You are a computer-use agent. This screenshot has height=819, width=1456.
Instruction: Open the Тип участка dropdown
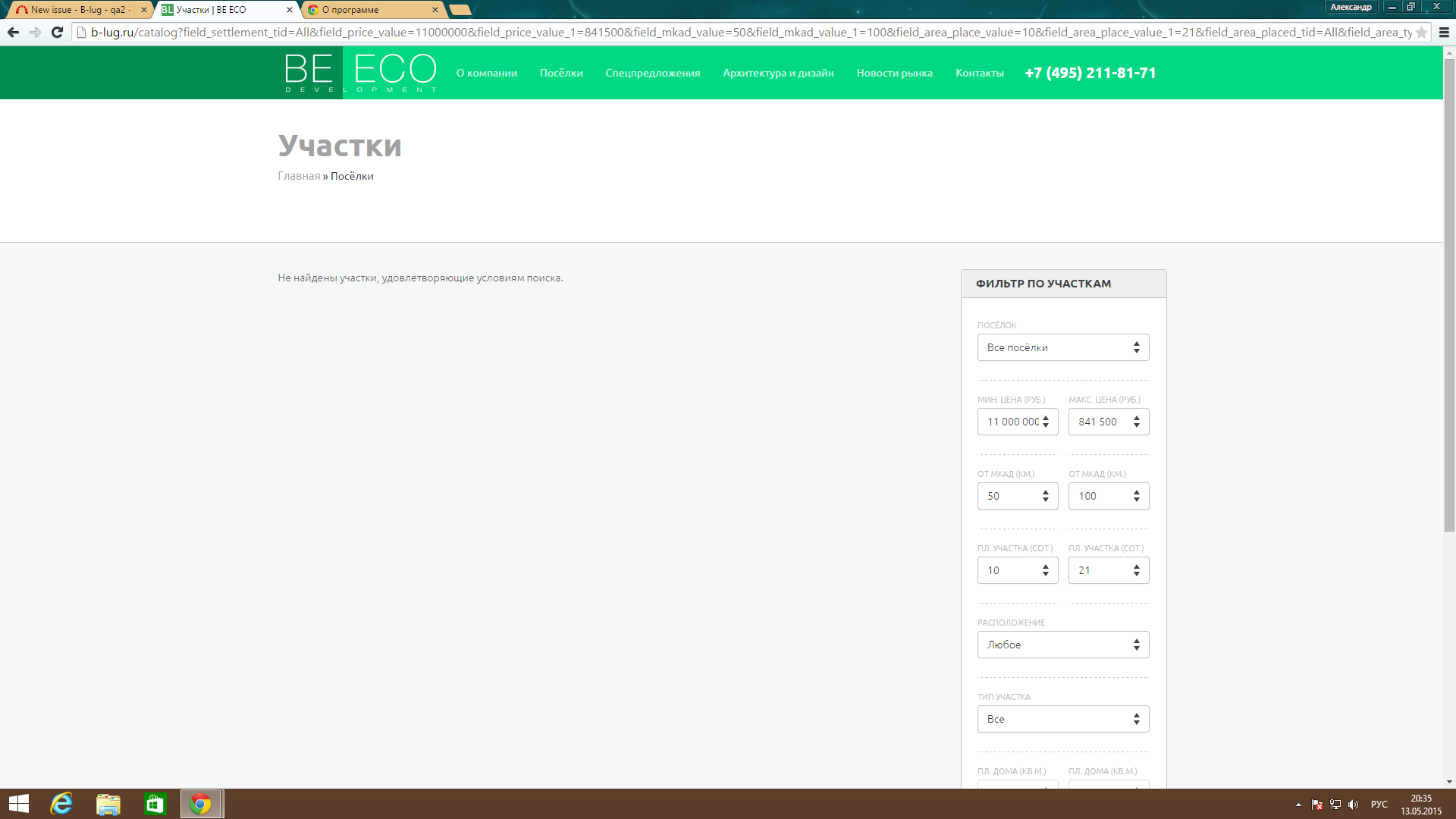(1062, 719)
